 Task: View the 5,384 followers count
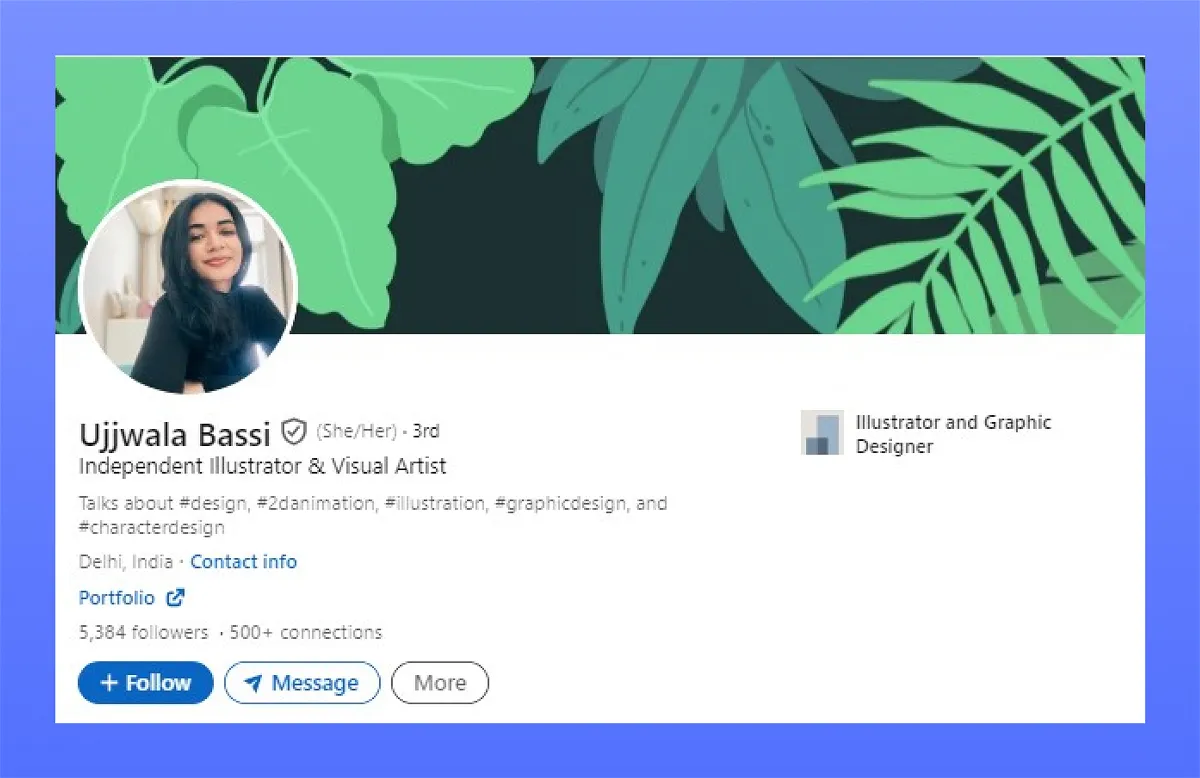click(144, 633)
